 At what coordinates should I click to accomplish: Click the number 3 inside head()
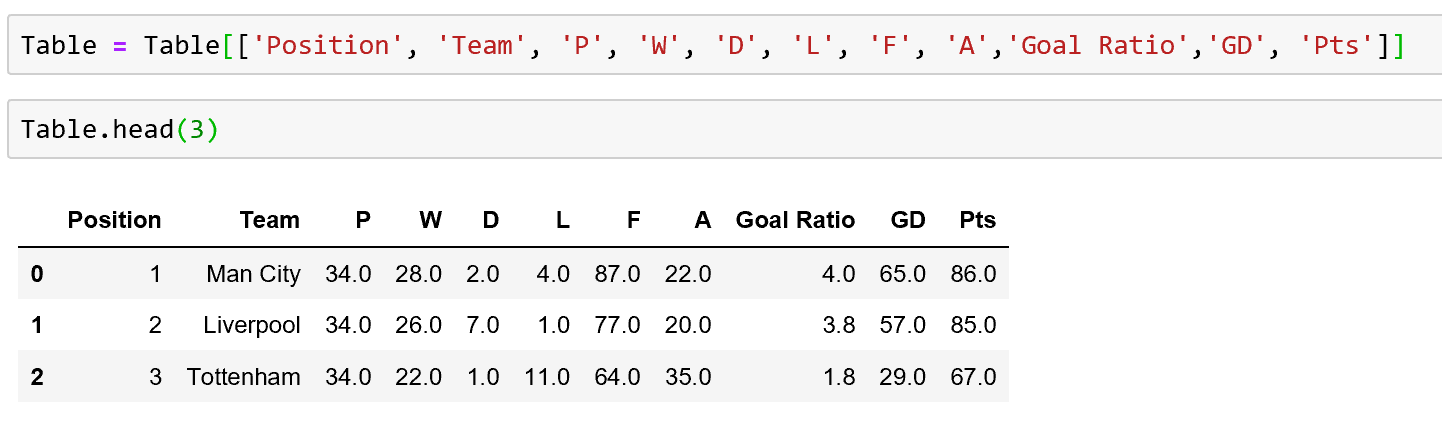coord(197,130)
